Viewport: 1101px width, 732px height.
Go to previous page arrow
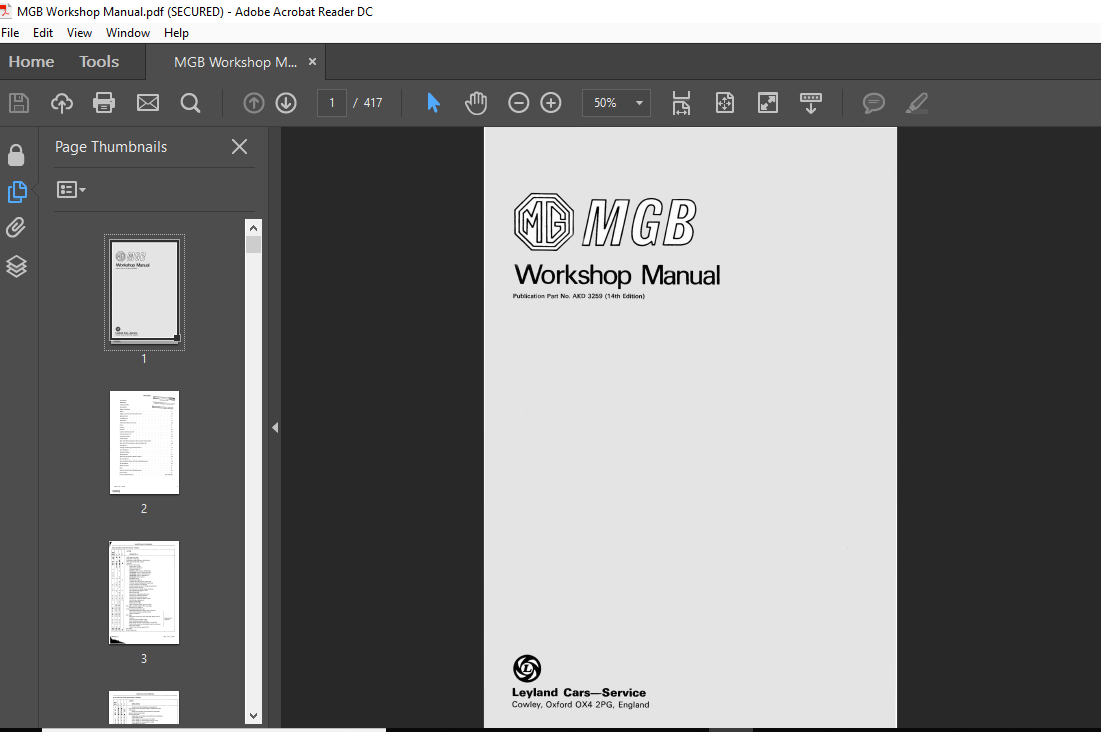pyautogui.click(x=253, y=103)
